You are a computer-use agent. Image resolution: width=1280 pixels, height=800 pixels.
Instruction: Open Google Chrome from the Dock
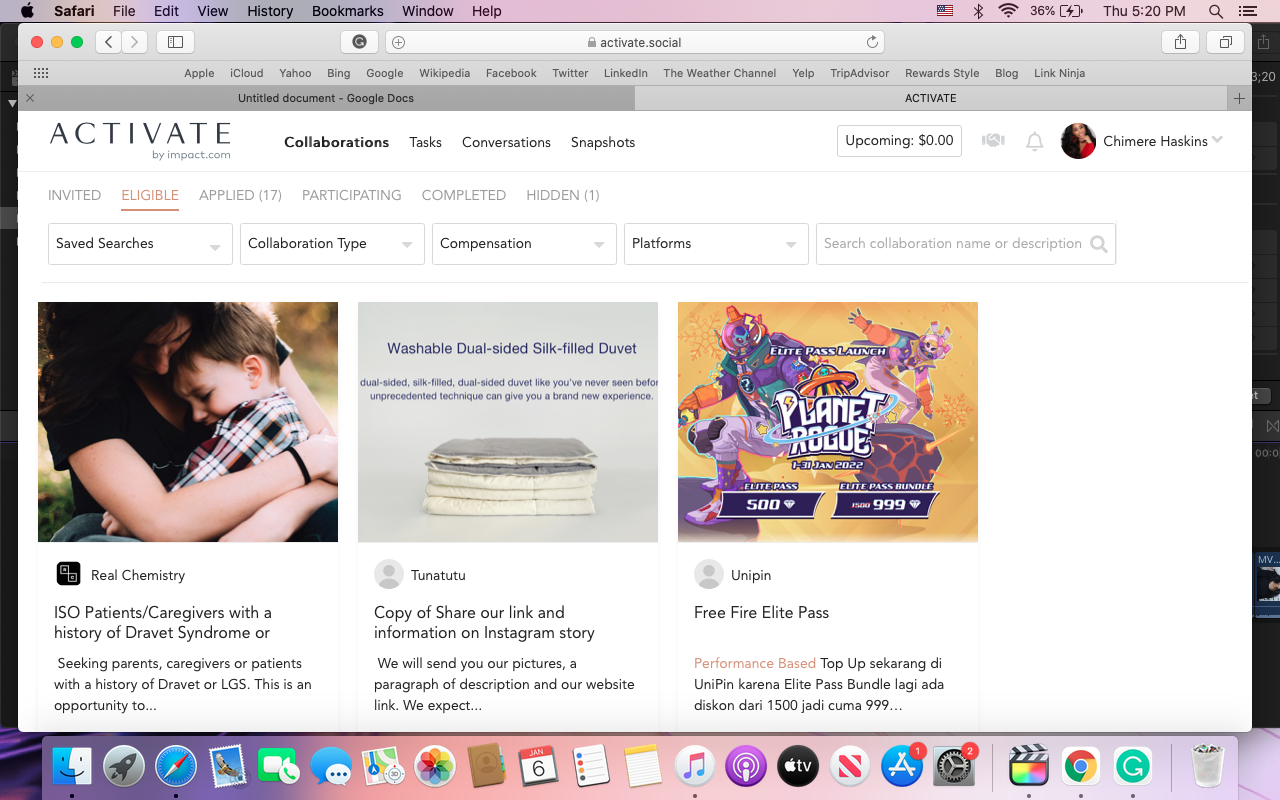(1080, 767)
